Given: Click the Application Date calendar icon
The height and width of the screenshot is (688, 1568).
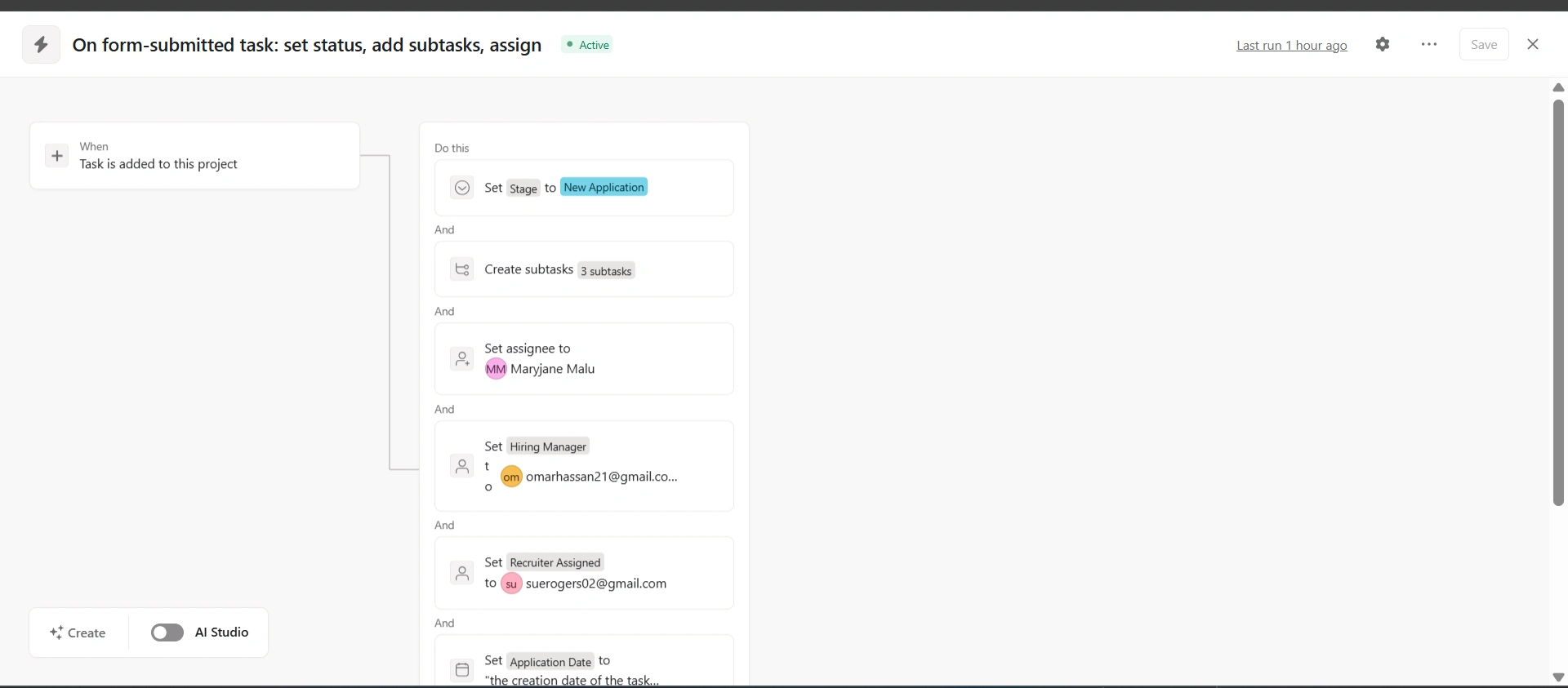Looking at the screenshot, I should click(462, 670).
